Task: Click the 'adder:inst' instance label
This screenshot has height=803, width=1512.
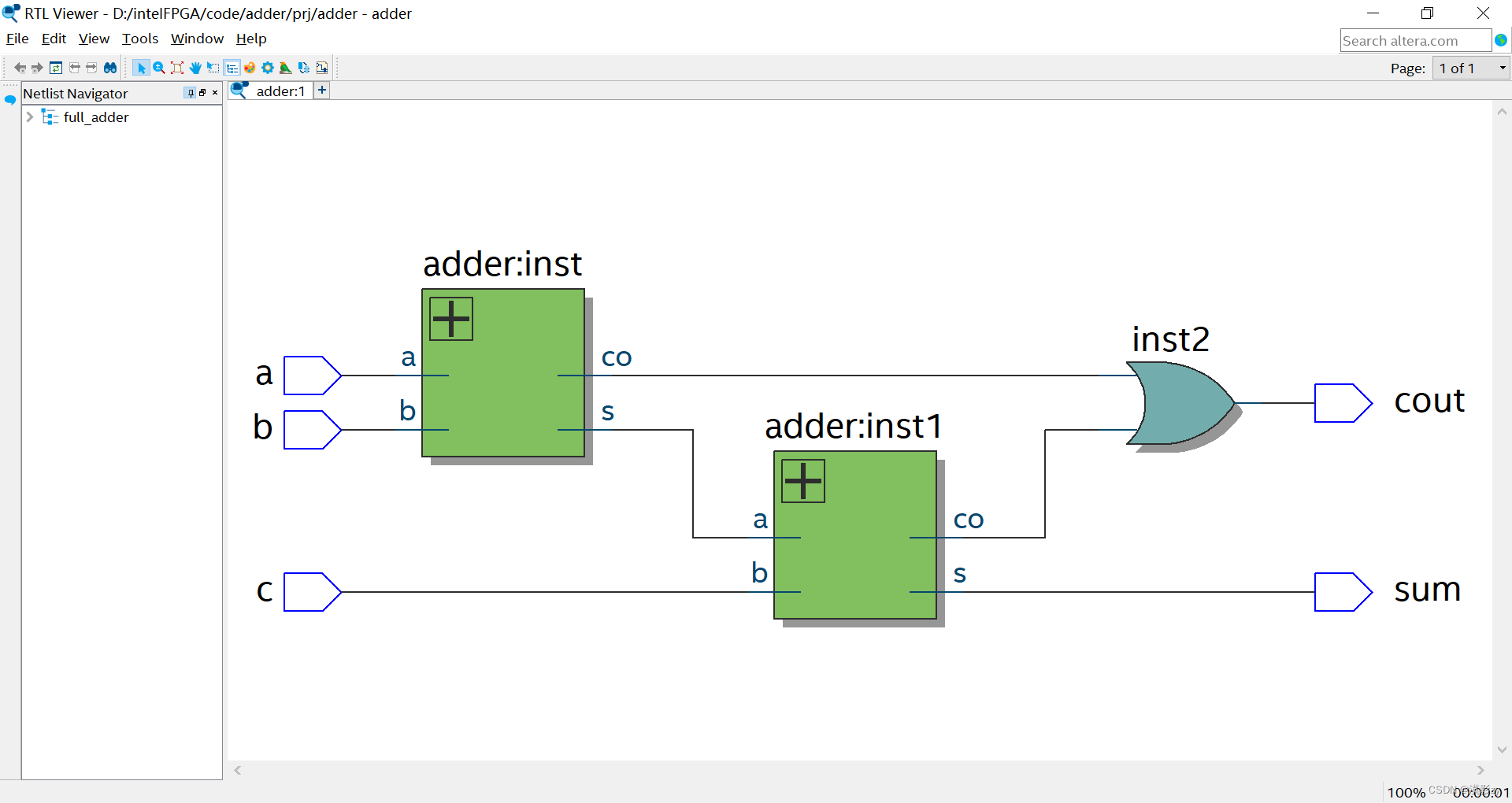Action: pos(502,264)
